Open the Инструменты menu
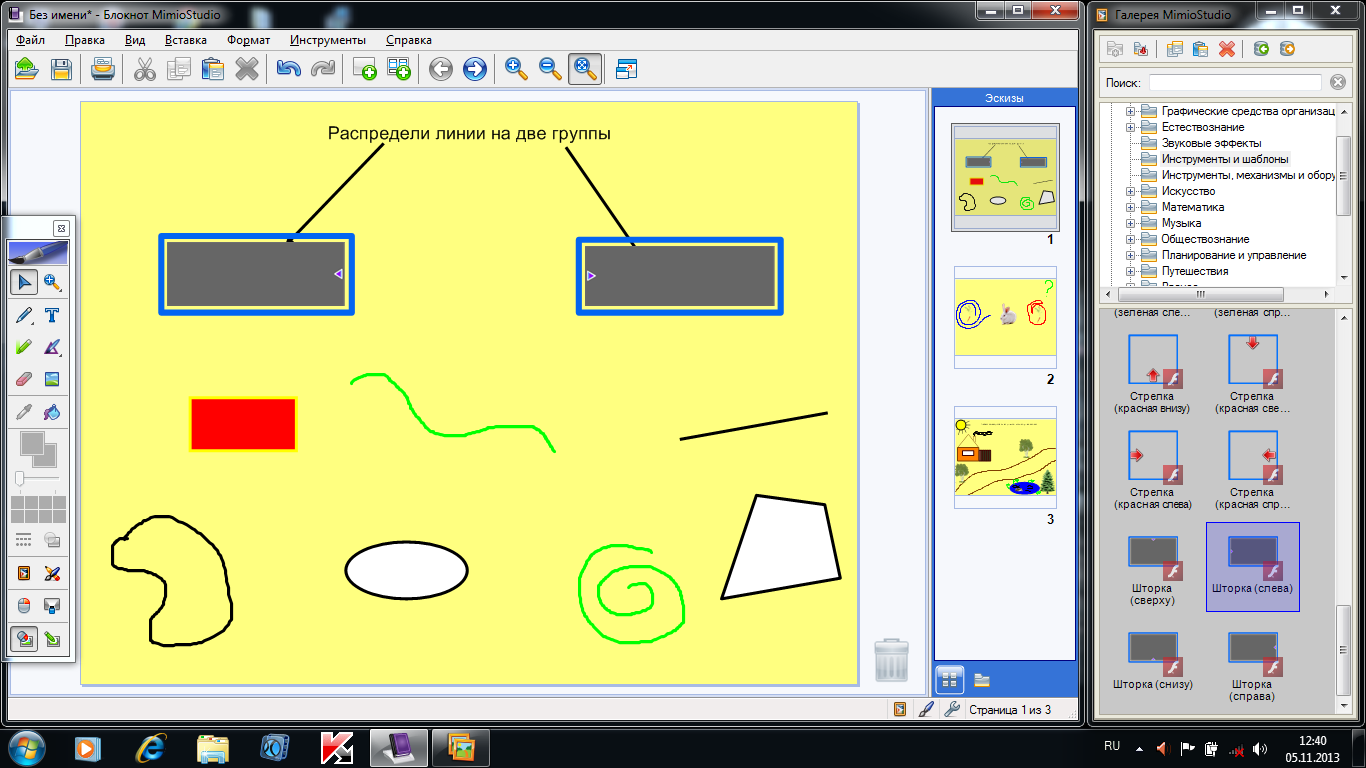Viewport: 1366px width, 768px height. click(x=328, y=40)
